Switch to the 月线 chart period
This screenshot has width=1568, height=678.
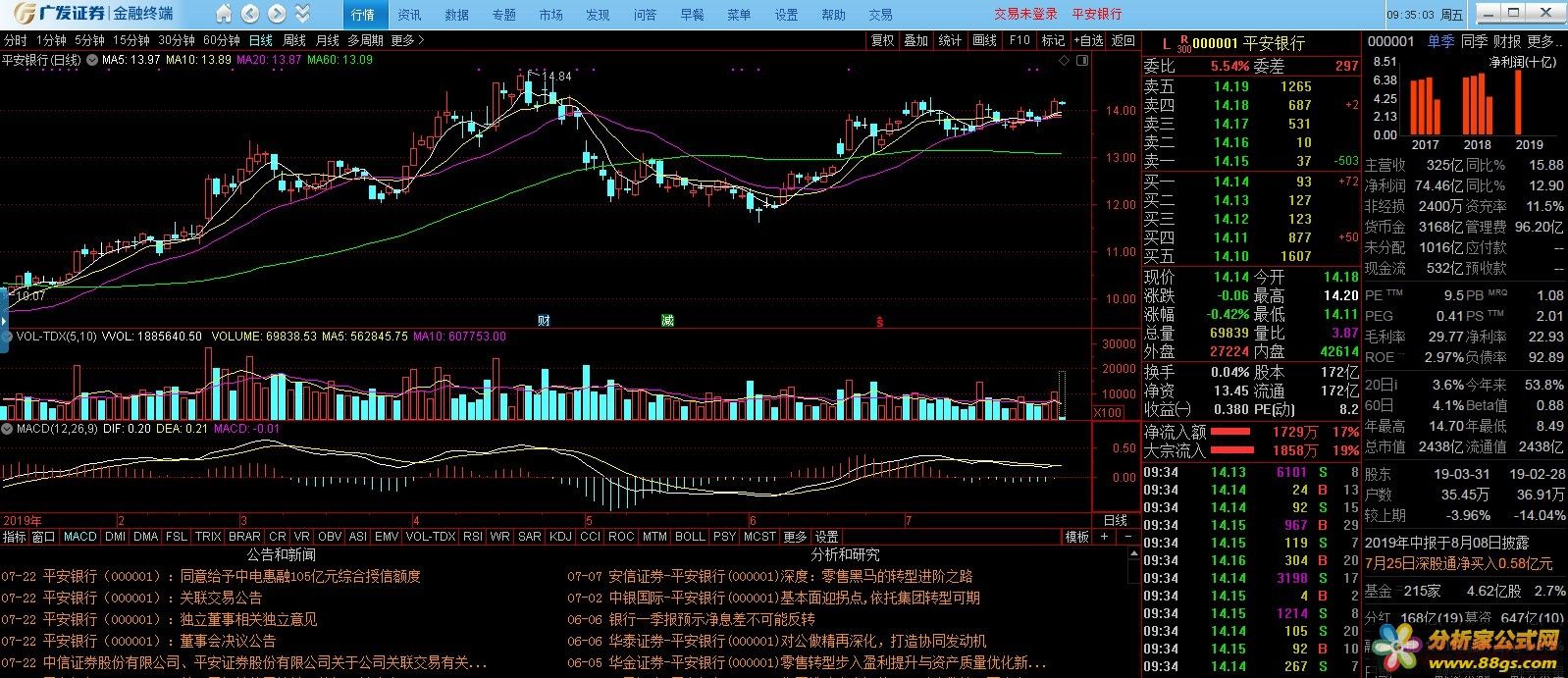click(x=328, y=41)
